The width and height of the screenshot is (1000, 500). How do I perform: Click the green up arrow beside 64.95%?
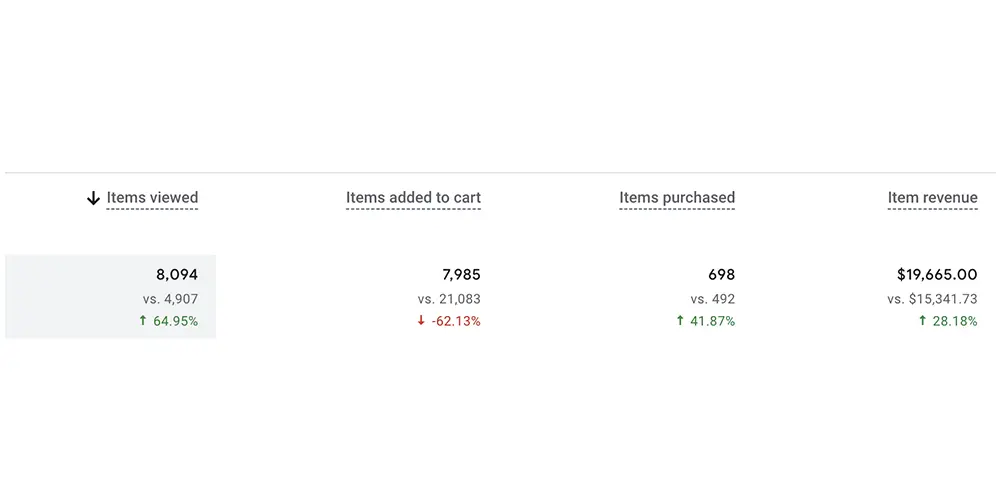[x=143, y=321]
